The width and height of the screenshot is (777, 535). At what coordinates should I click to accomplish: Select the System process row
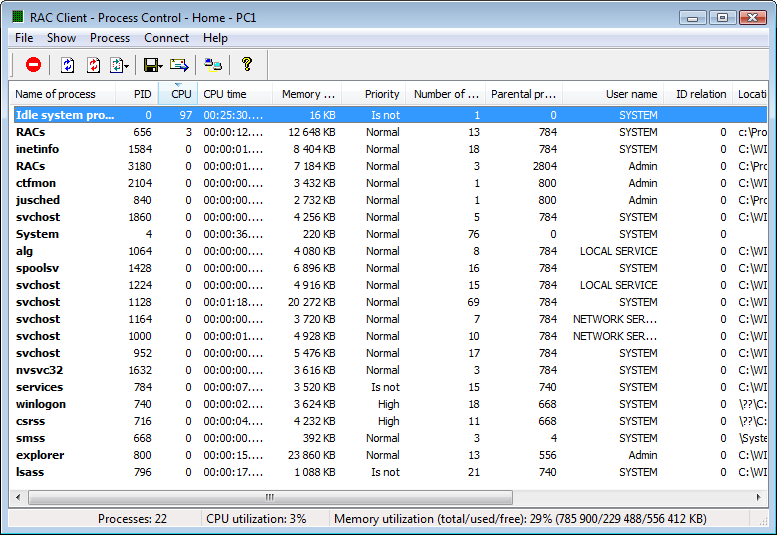pyautogui.click(x=390, y=234)
